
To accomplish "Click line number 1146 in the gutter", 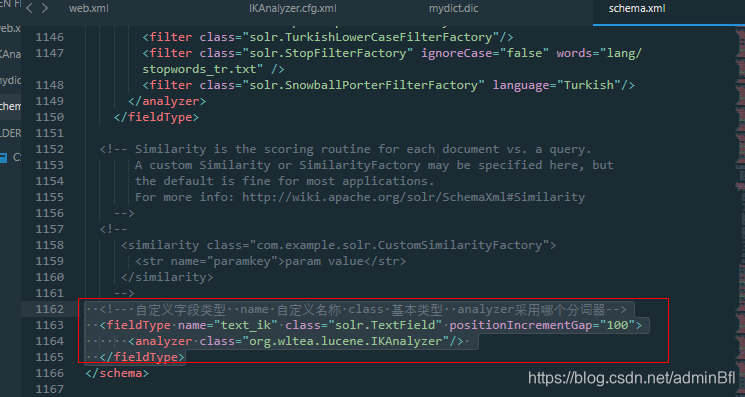I will (x=49, y=37).
